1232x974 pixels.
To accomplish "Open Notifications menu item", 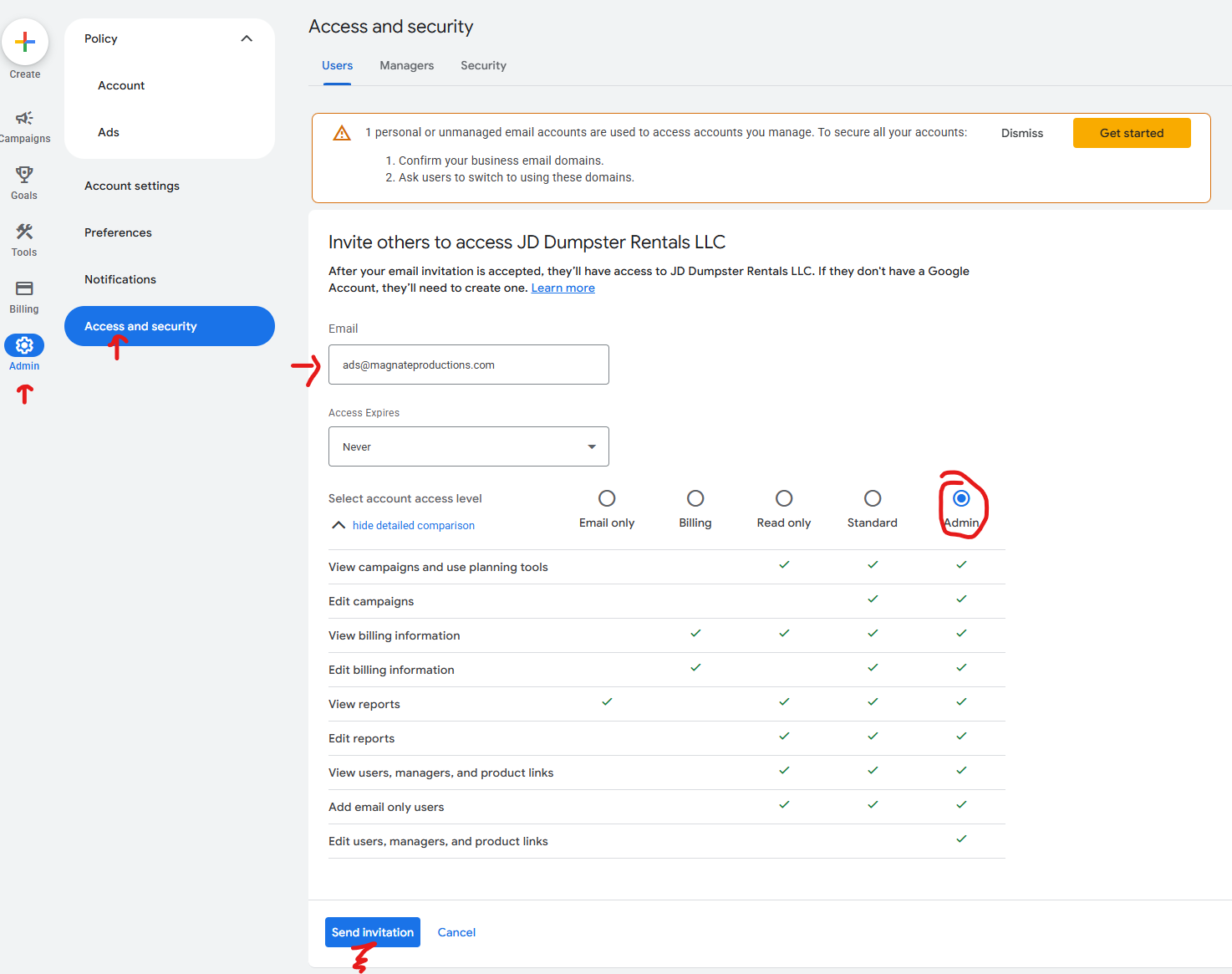I will click(x=120, y=279).
